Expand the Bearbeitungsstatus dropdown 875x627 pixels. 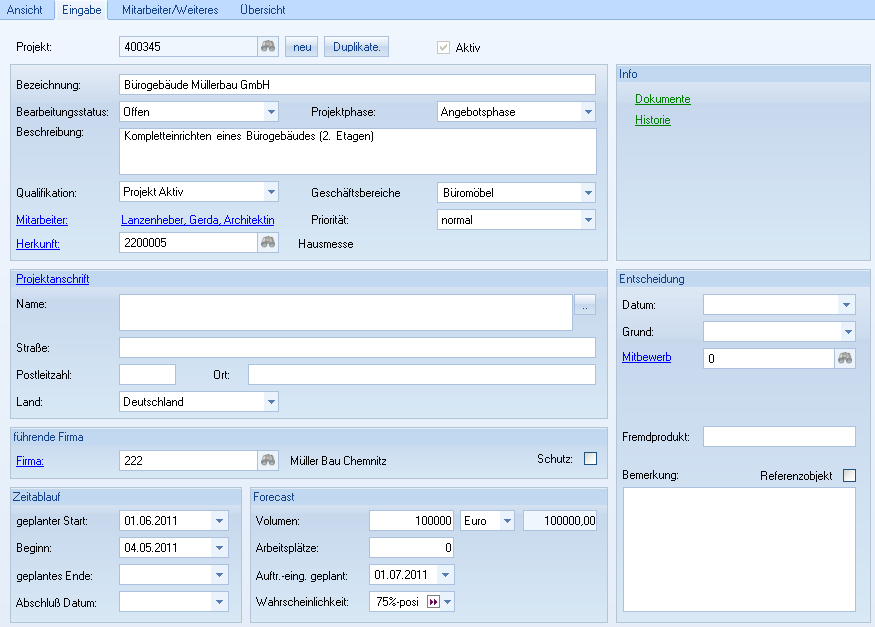coord(270,112)
